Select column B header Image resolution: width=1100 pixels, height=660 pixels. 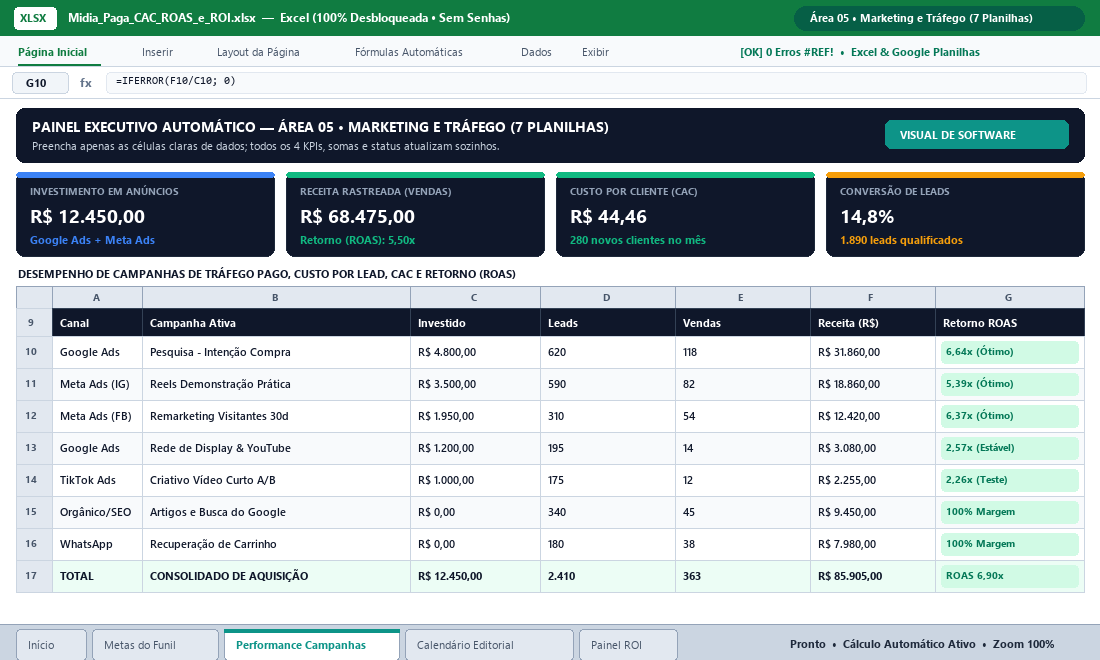click(276, 297)
